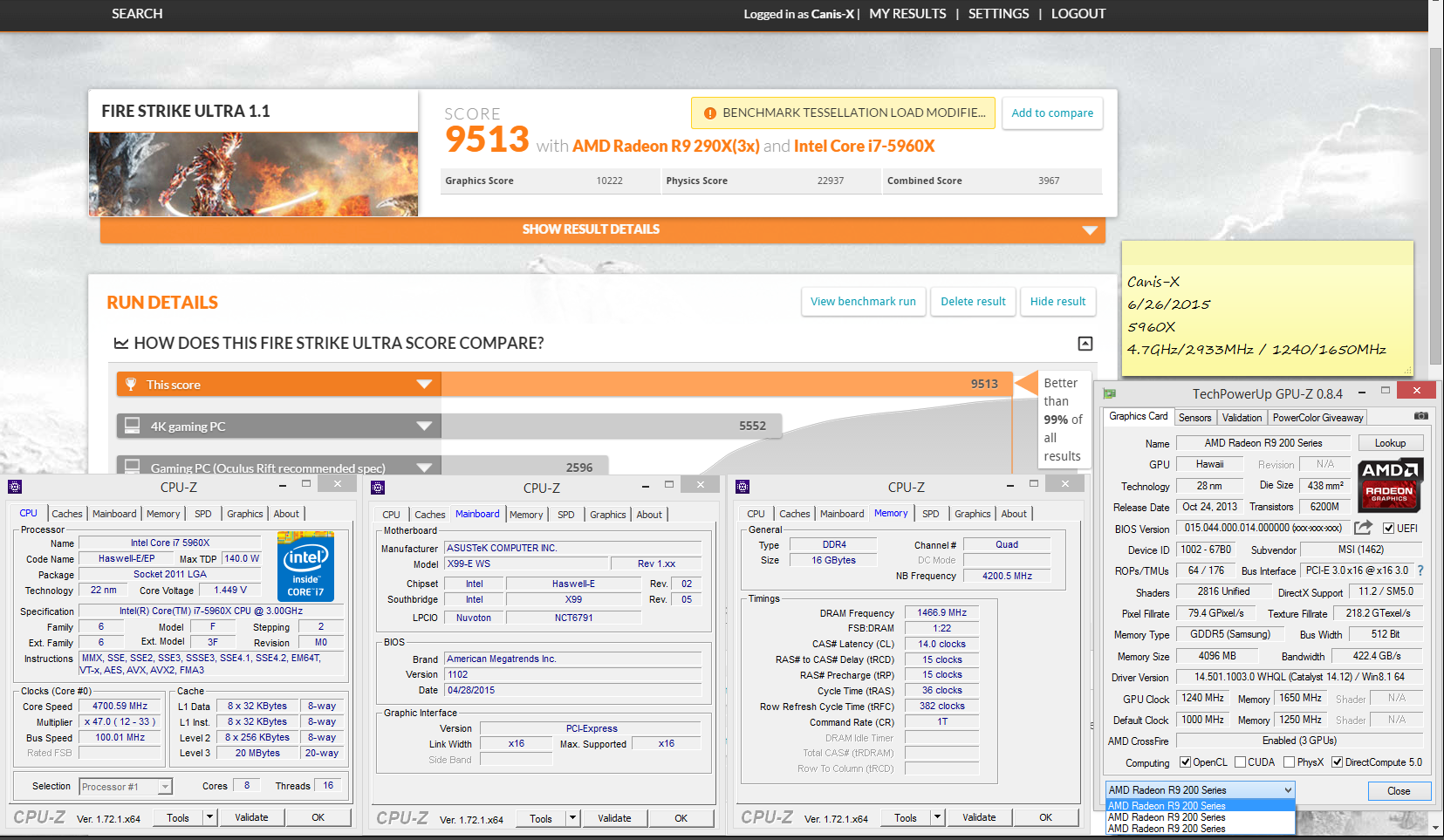Viewport: 1444px width, 840px height.
Task: Click the AMD Radeon Graphics logo in GPU-Z
Action: [1392, 484]
